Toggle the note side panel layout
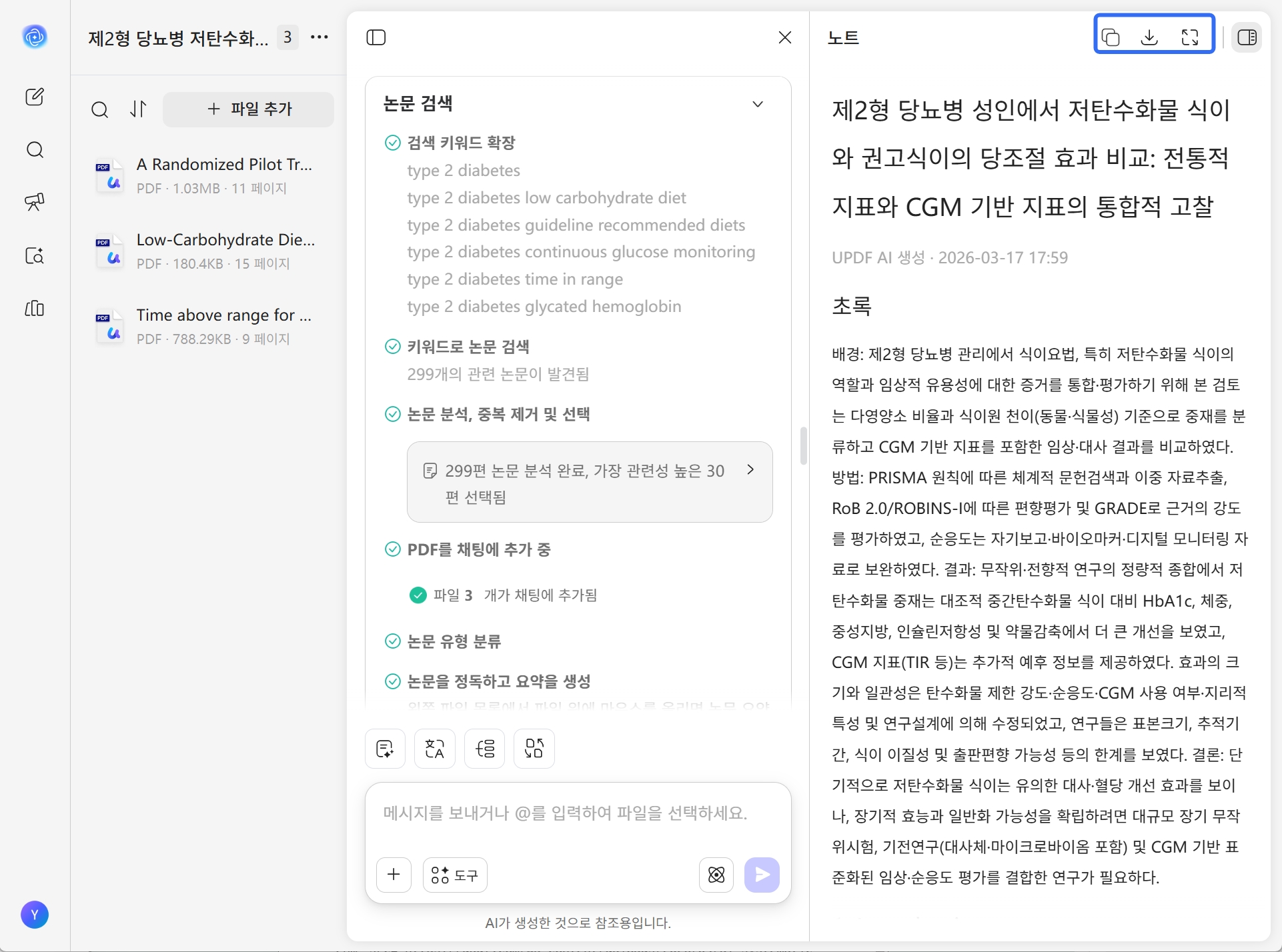The height and width of the screenshot is (952, 1282). (x=1247, y=37)
